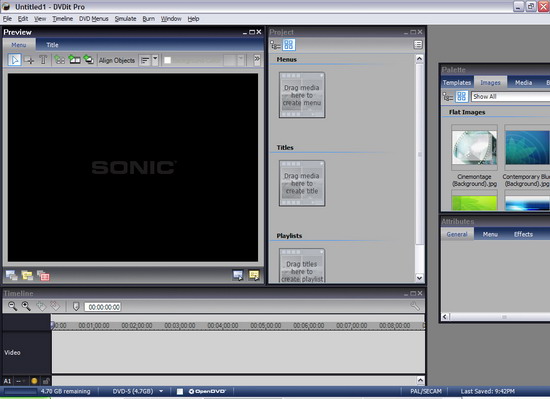Open the DVD-5 (4.7GB) disc size dropdown
The image size is (550, 399).
pyautogui.click(x=161, y=391)
